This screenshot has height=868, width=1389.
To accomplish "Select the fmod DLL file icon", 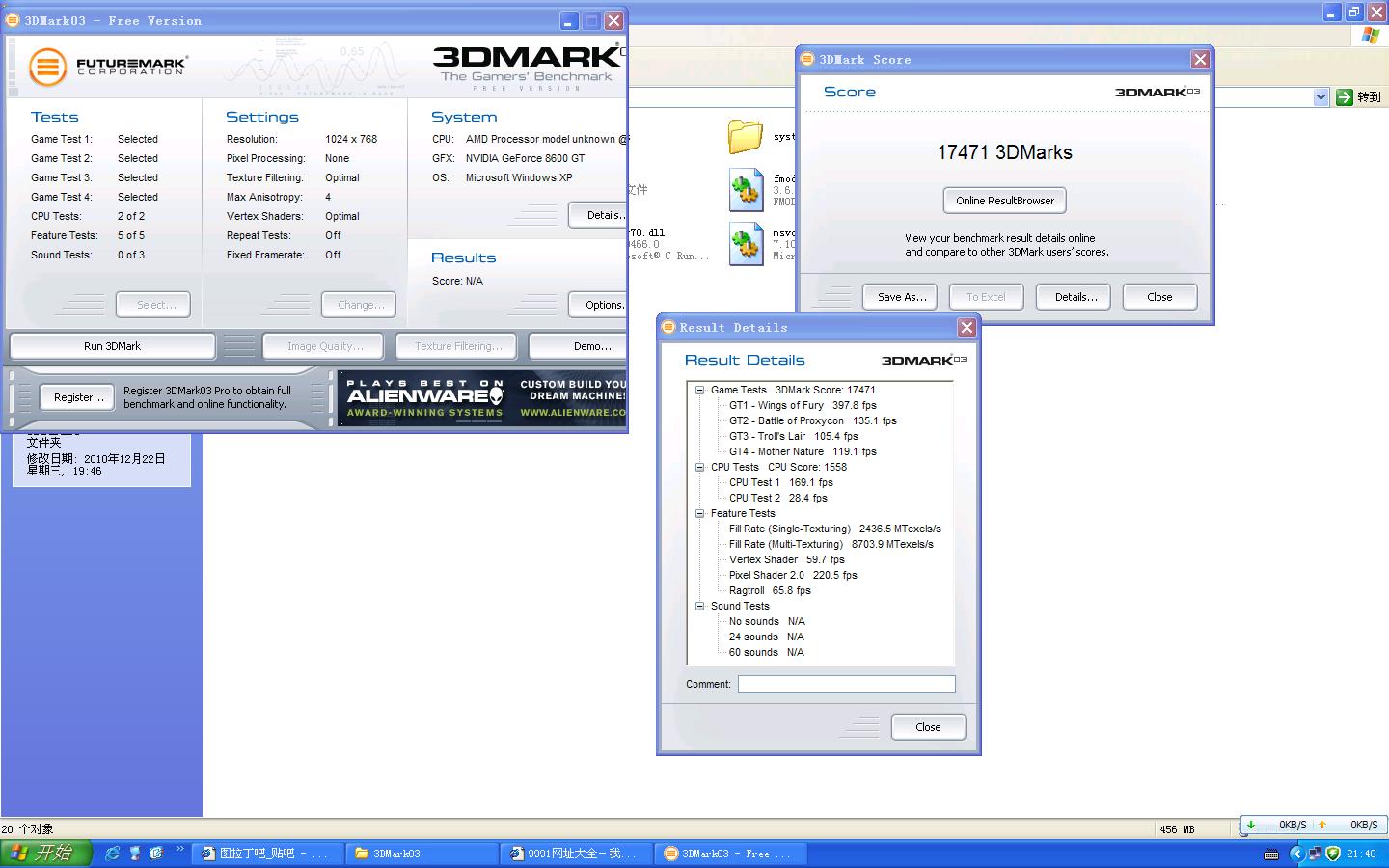I will coord(746,190).
